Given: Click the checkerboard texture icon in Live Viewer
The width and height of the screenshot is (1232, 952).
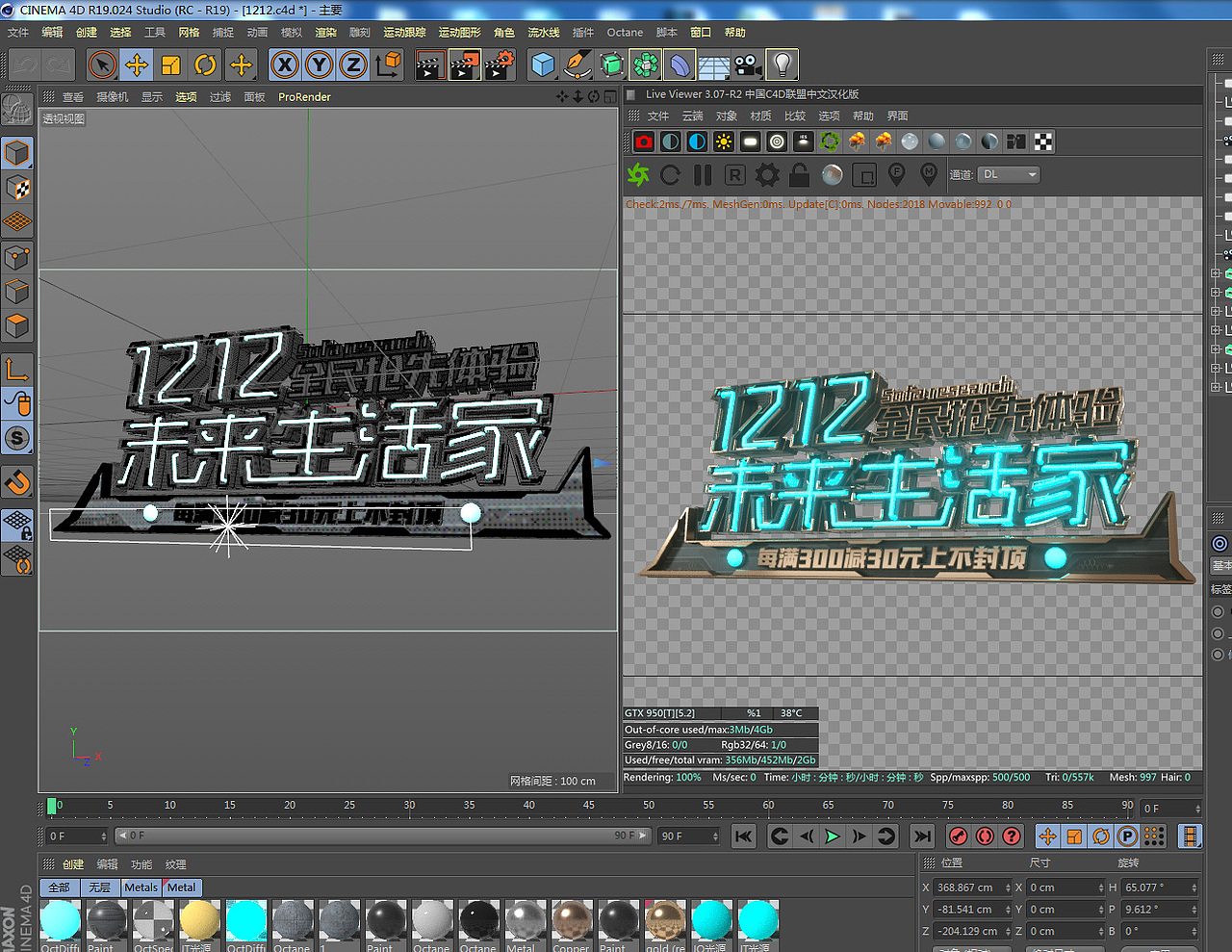Looking at the screenshot, I should [1043, 142].
